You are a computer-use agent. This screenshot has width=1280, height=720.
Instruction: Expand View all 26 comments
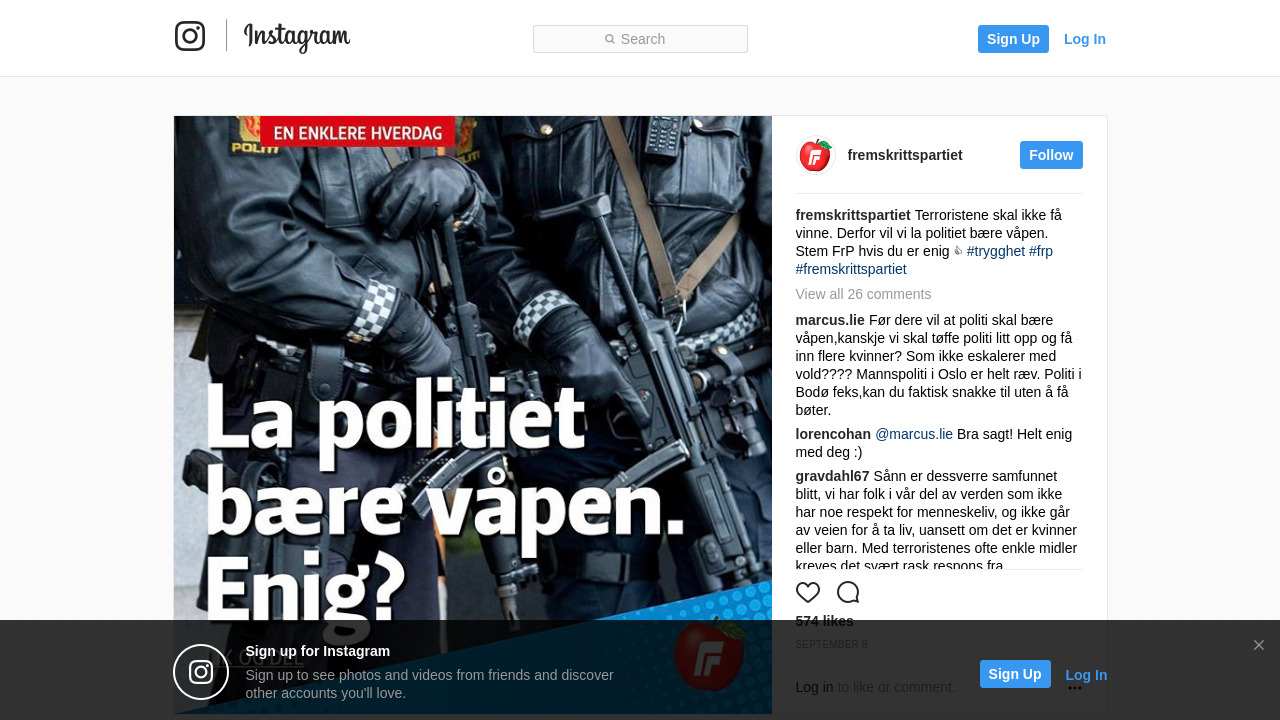863,294
